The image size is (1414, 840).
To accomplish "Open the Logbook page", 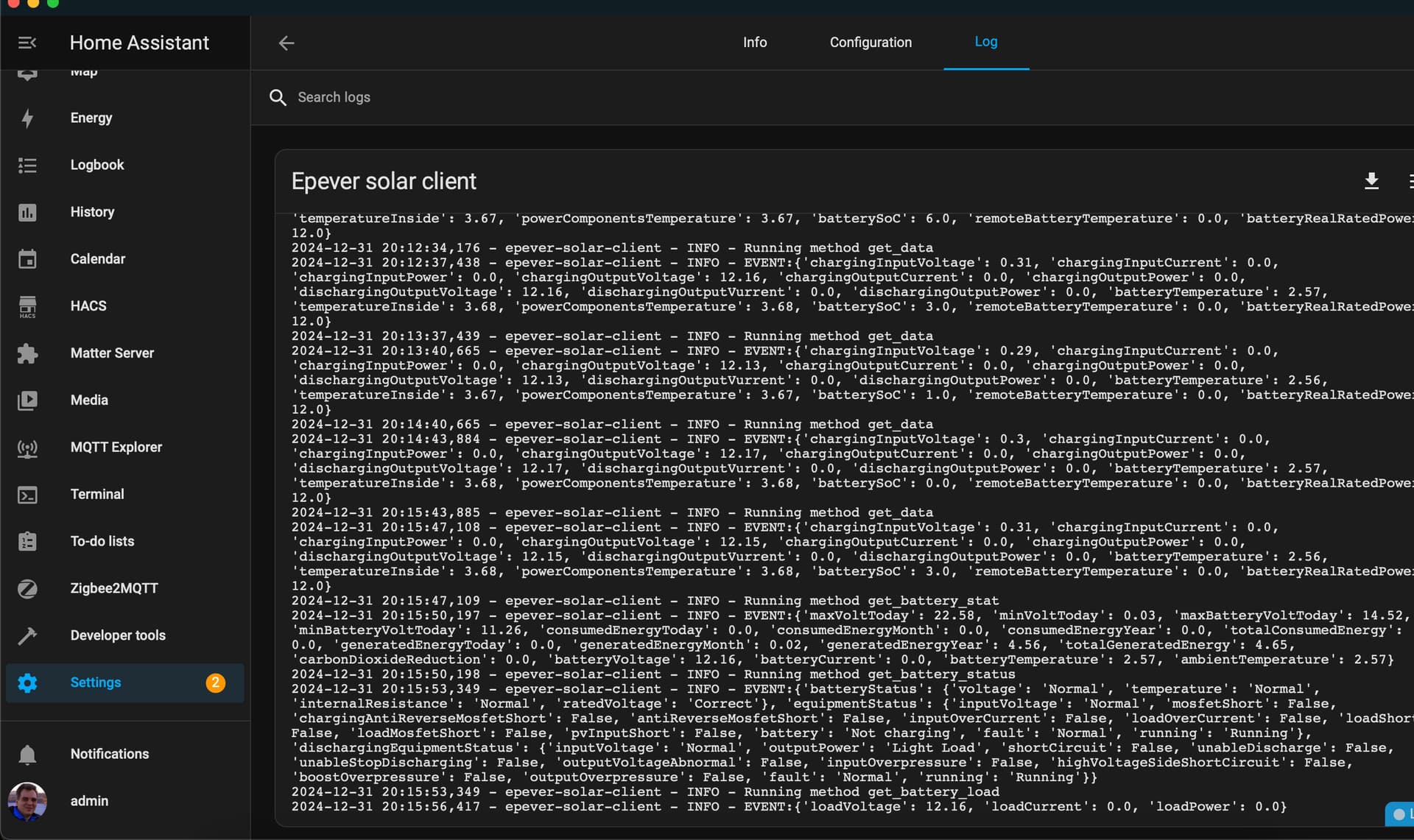I will (96, 165).
